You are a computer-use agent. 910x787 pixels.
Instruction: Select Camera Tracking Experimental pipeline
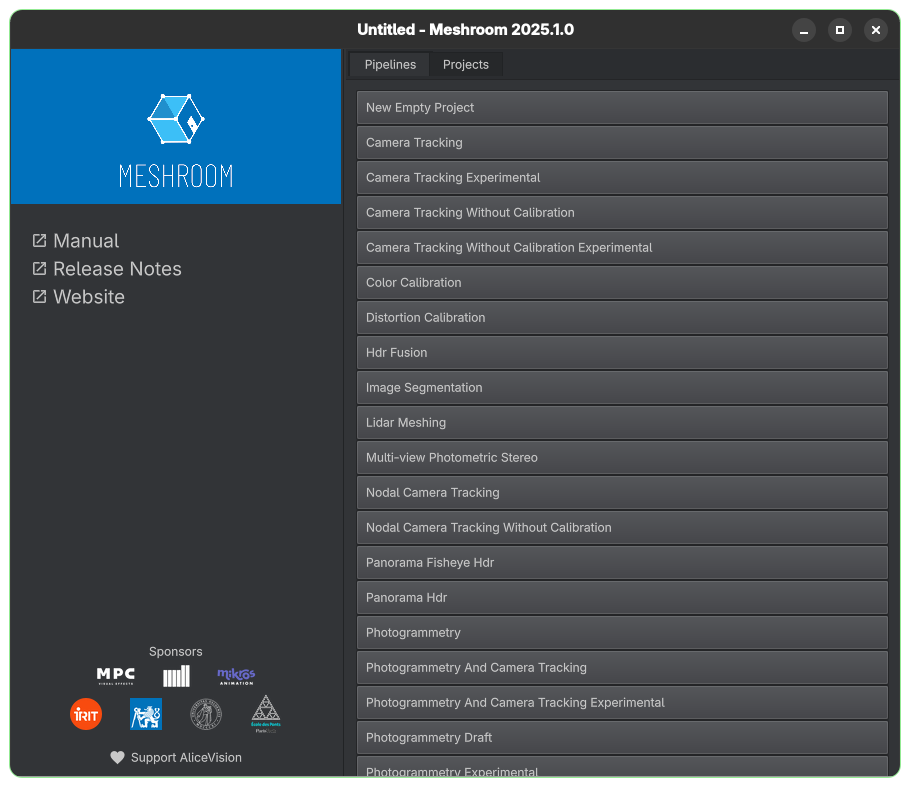[x=622, y=178]
